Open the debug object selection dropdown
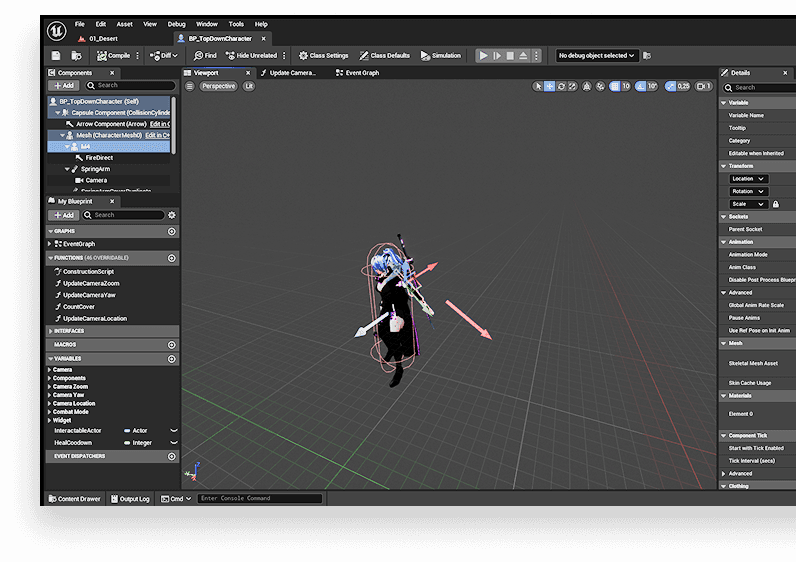 (x=597, y=56)
